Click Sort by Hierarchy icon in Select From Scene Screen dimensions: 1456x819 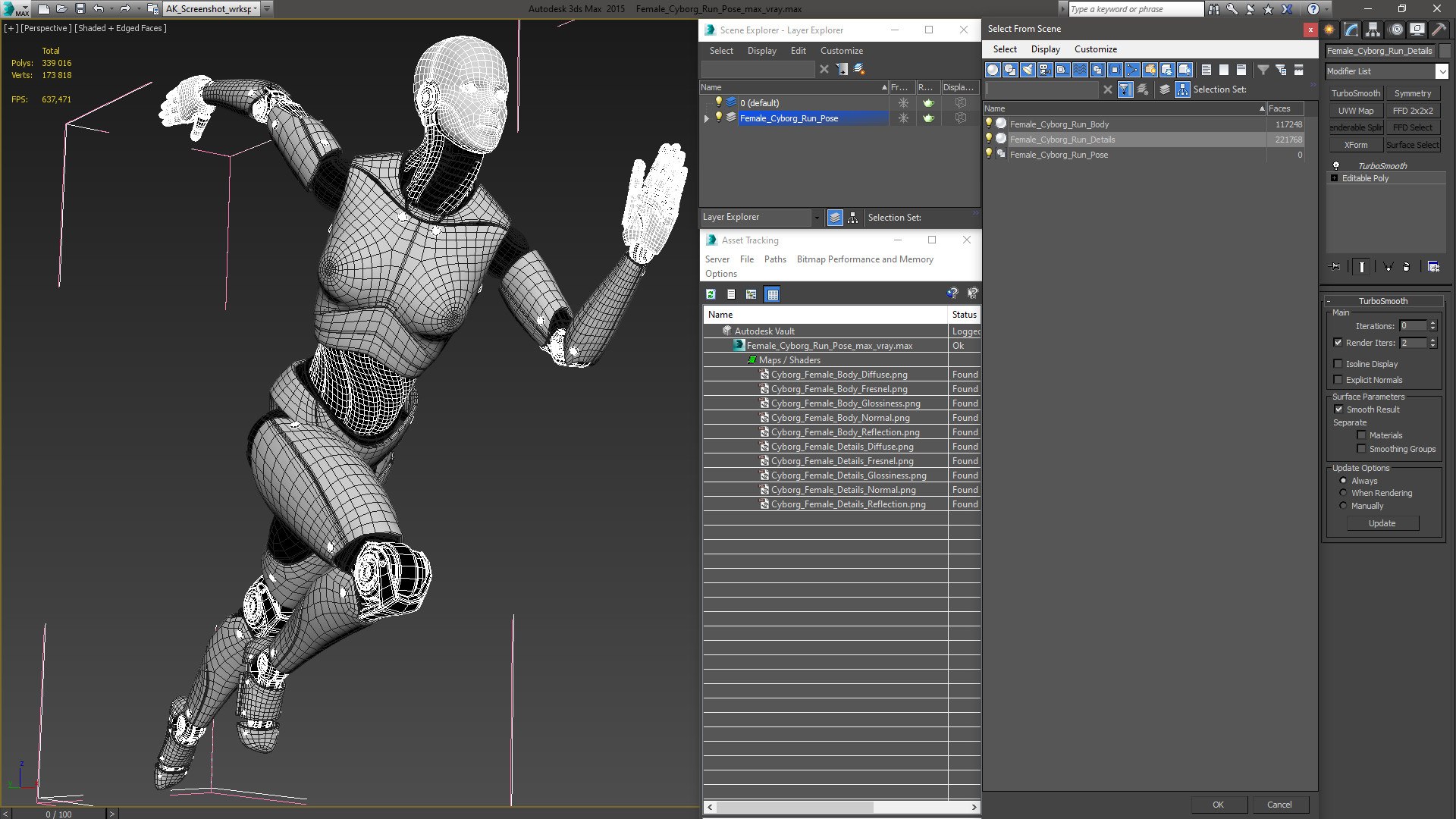click(1183, 89)
